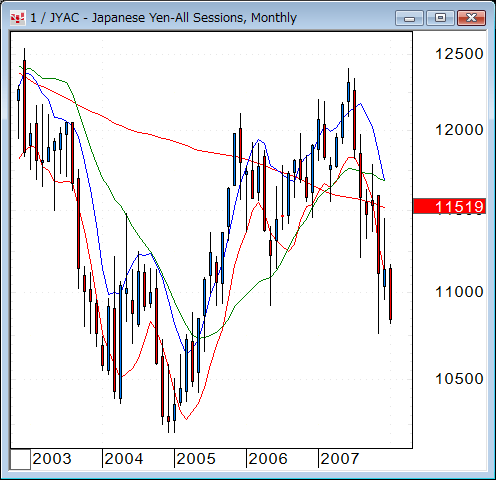Click the small white box left of 2003
496x480 pixels.
click(20, 459)
